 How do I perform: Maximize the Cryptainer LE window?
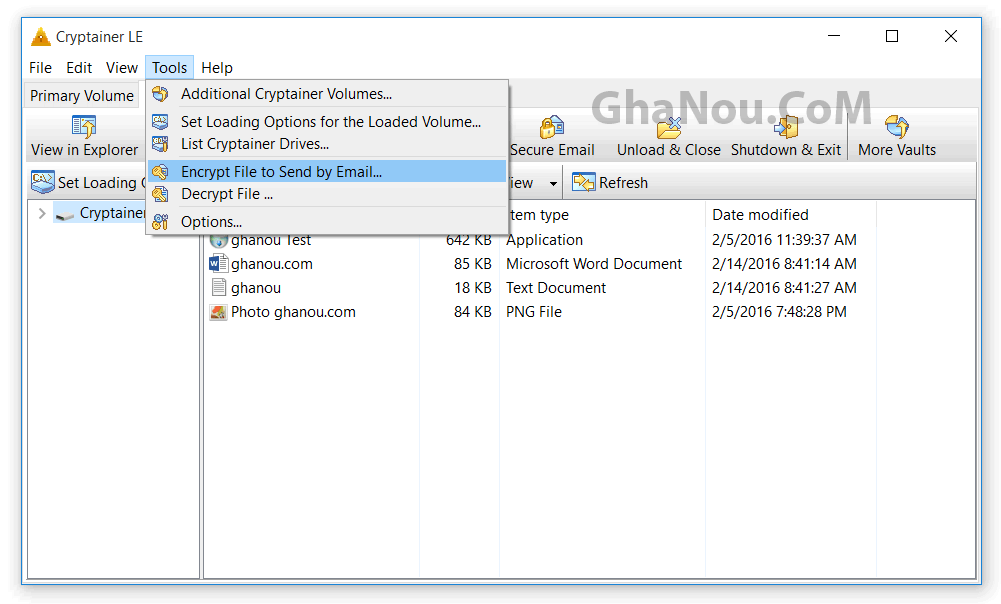[x=892, y=36]
